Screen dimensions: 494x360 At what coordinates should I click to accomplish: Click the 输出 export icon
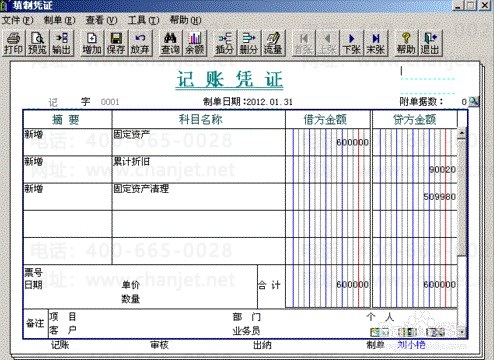(x=62, y=43)
